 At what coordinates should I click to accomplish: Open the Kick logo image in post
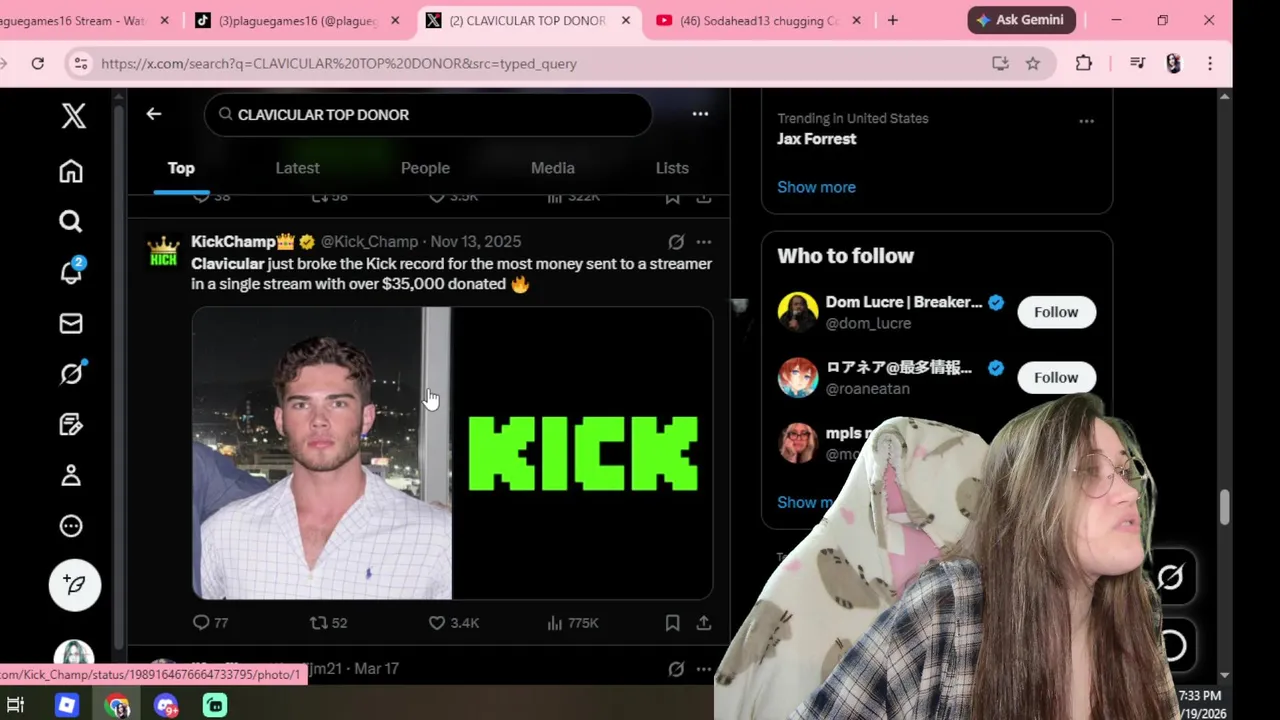(583, 453)
